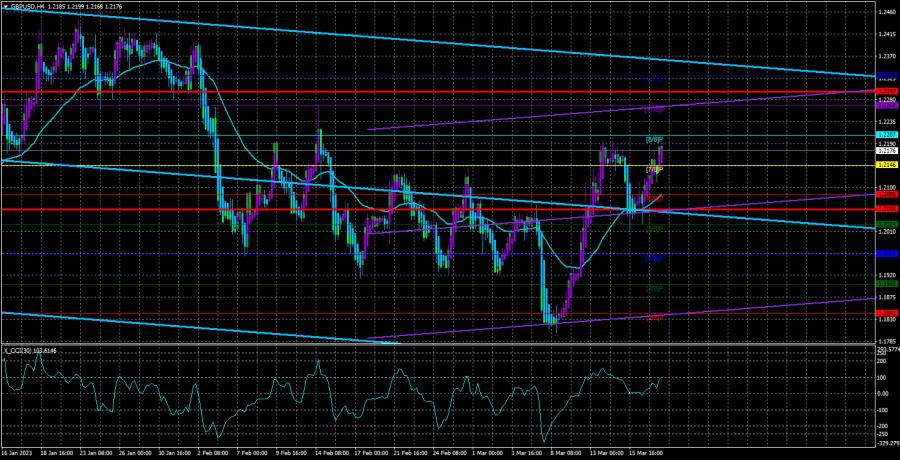Click the yellow price tag 1.2146
This screenshot has width=900, height=460.
coord(887,165)
